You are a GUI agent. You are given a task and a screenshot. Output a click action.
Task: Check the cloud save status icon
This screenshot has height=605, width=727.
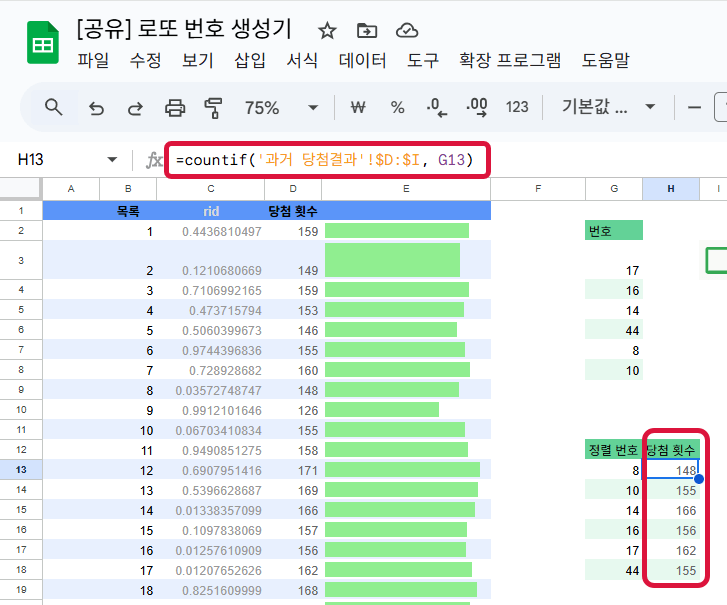click(x=407, y=30)
